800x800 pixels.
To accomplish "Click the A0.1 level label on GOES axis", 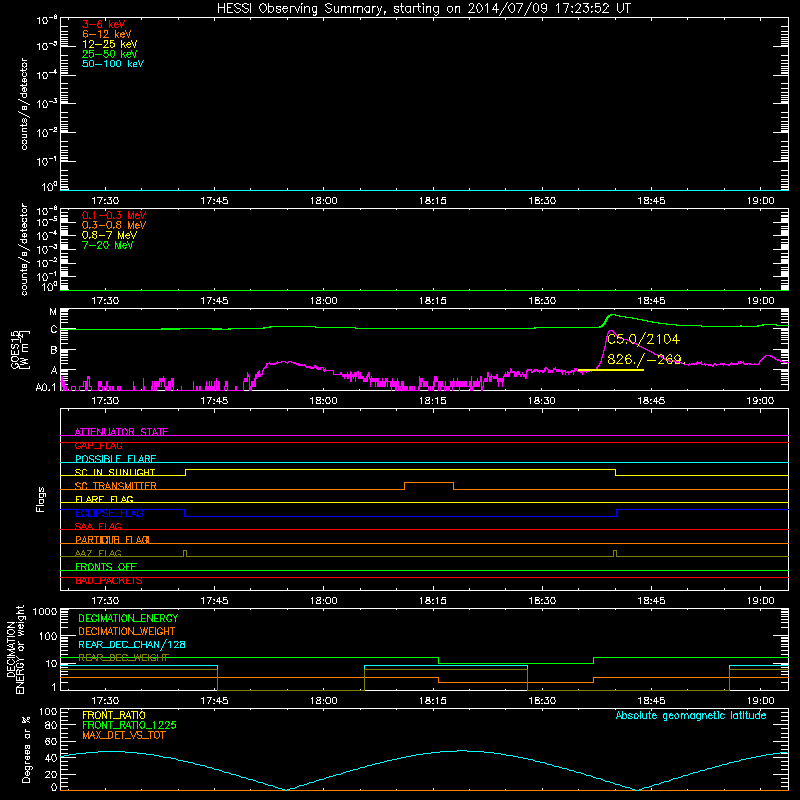I will tap(46, 387).
